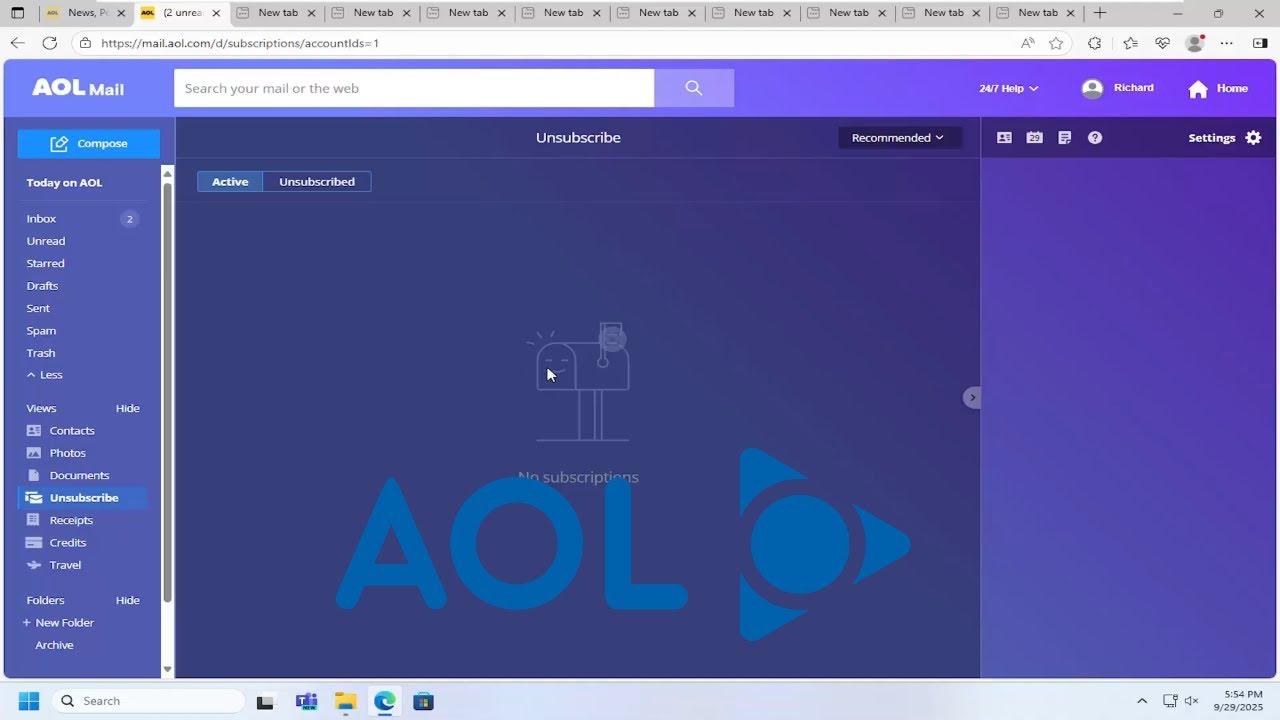Close the AOL mail browser tab
This screenshot has width=1280, height=720.
point(216,13)
